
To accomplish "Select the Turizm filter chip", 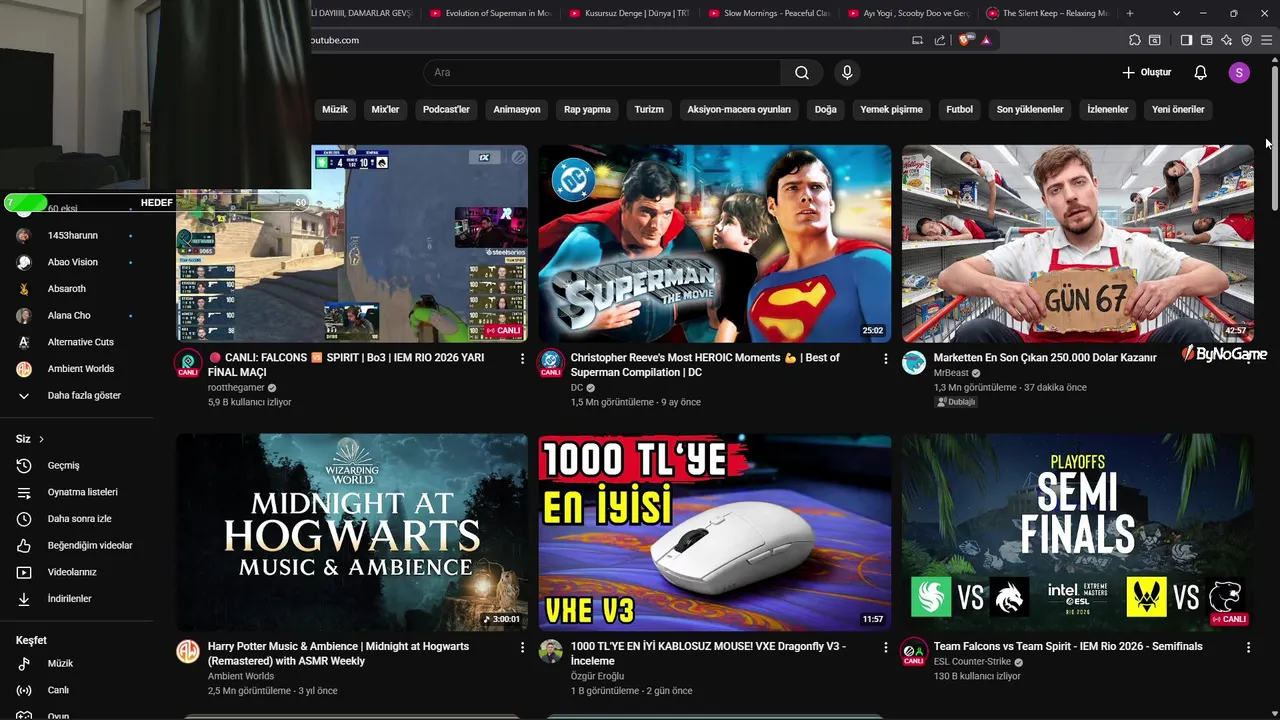I will [649, 109].
